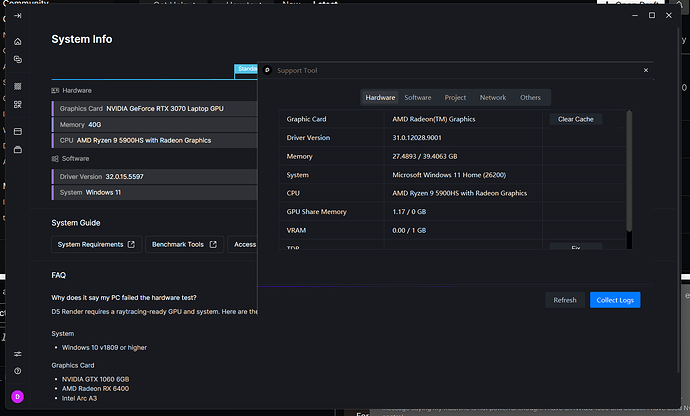
Task: Select the dotted grid sidebar icon
Action: coord(18,86)
